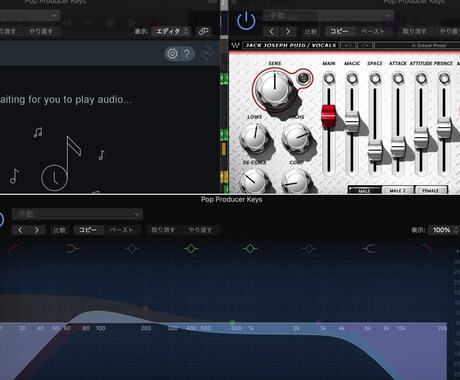Click the Waves logo in JJP Vocals
Screen dimensions: 460x380
pyautogui.click(x=235, y=45)
